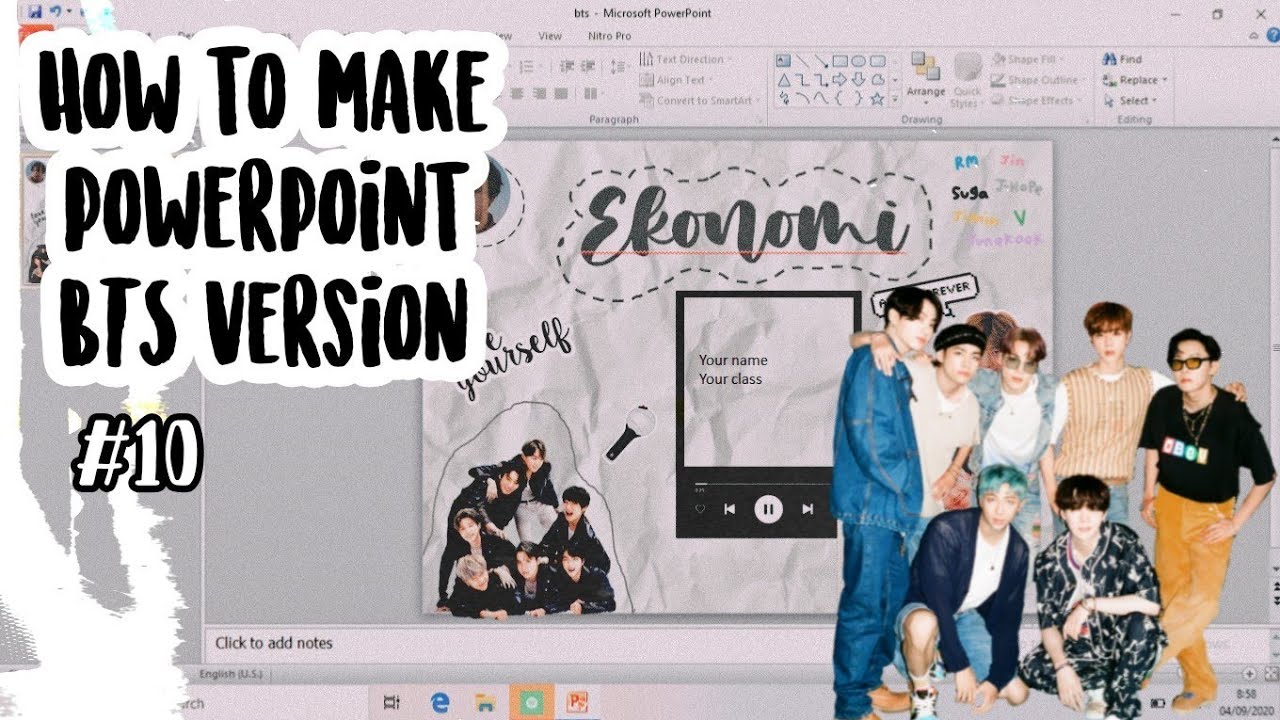The height and width of the screenshot is (720, 1280).
Task: Open Microsoft Edge from the taskbar
Action: pos(439,703)
